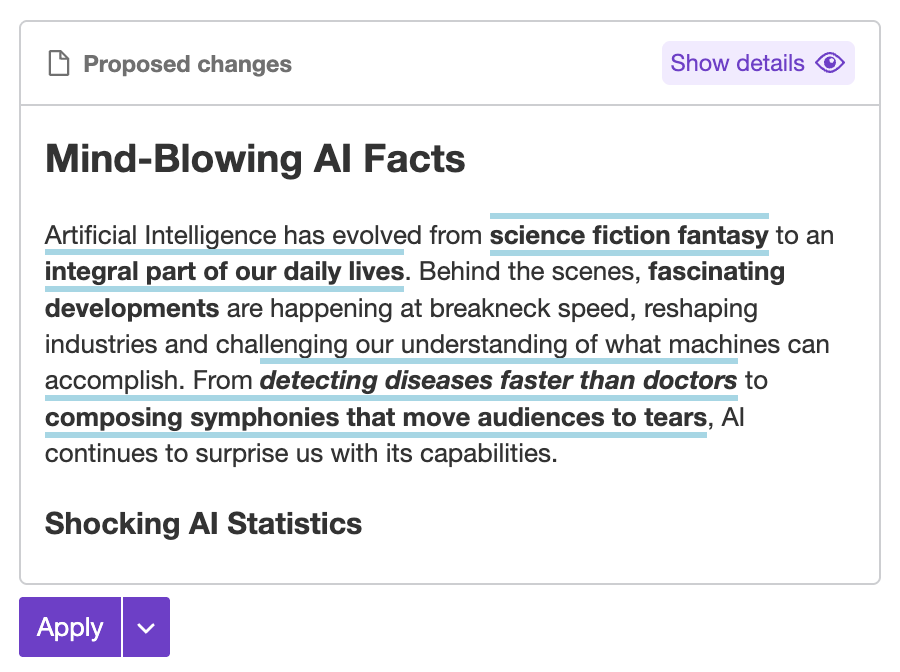Image resolution: width=900 pixels, height=672 pixels.
Task: Click the Mind-Blowing AI Facts heading
Action: (255, 159)
